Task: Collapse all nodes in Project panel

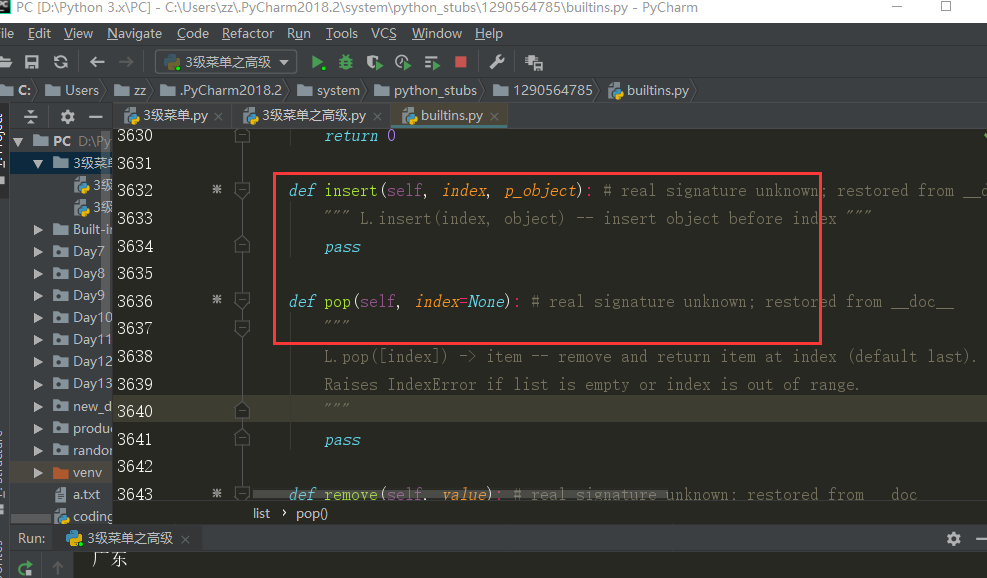Action: pos(30,118)
